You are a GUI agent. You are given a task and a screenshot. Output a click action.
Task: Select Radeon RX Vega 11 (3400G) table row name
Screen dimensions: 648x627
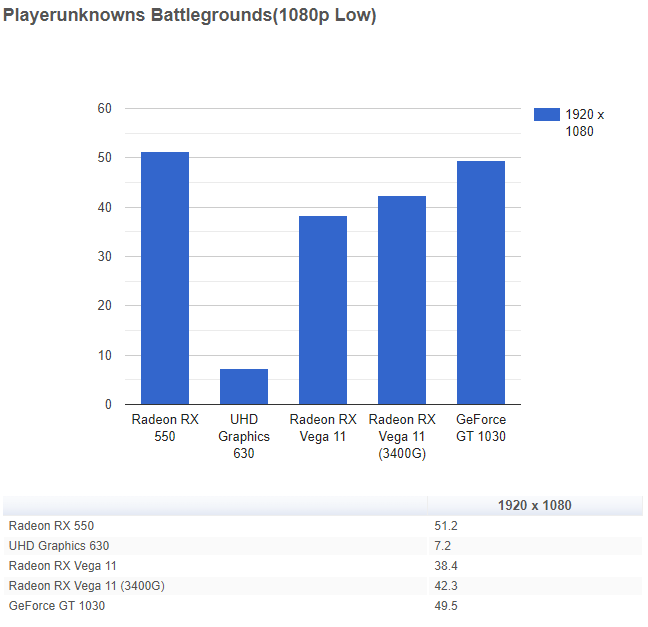[x=86, y=586]
